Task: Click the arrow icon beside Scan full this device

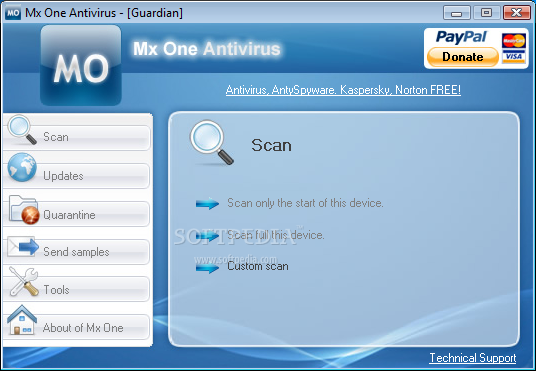Action: (x=207, y=236)
